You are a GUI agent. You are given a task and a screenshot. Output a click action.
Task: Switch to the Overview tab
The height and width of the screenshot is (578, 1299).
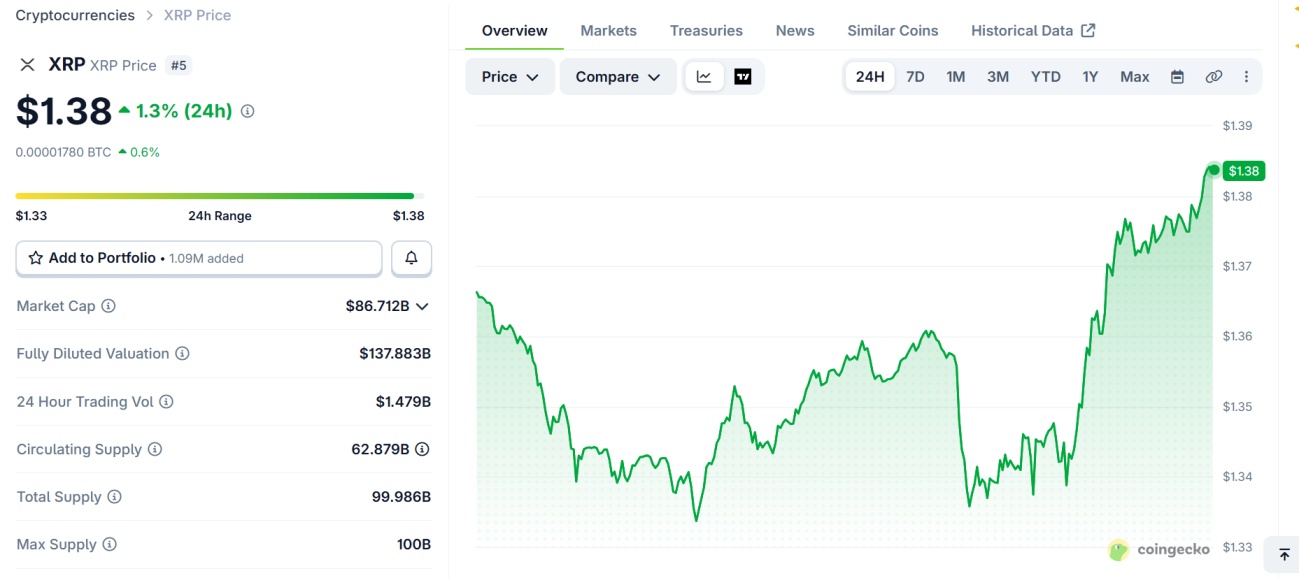pyautogui.click(x=515, y=31)
